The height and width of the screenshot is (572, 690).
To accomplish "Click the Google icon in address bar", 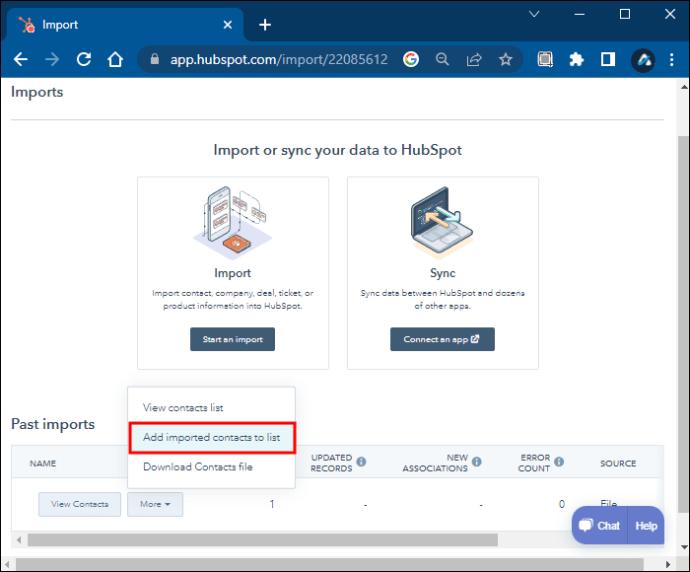I will point(411,59).
